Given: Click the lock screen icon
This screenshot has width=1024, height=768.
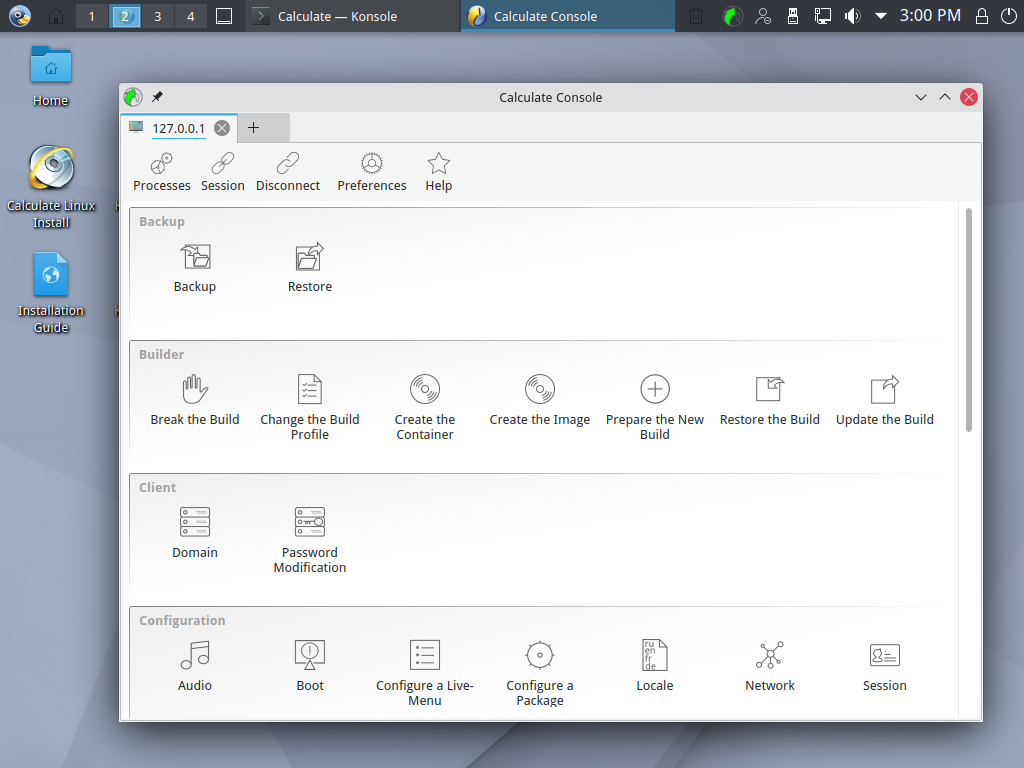Looking at the screenshot, I should pos(981,16).
